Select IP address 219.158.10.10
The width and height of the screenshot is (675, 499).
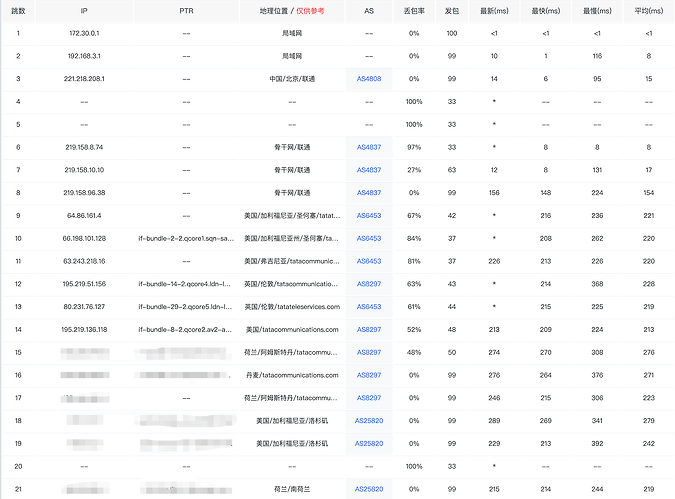84,170
